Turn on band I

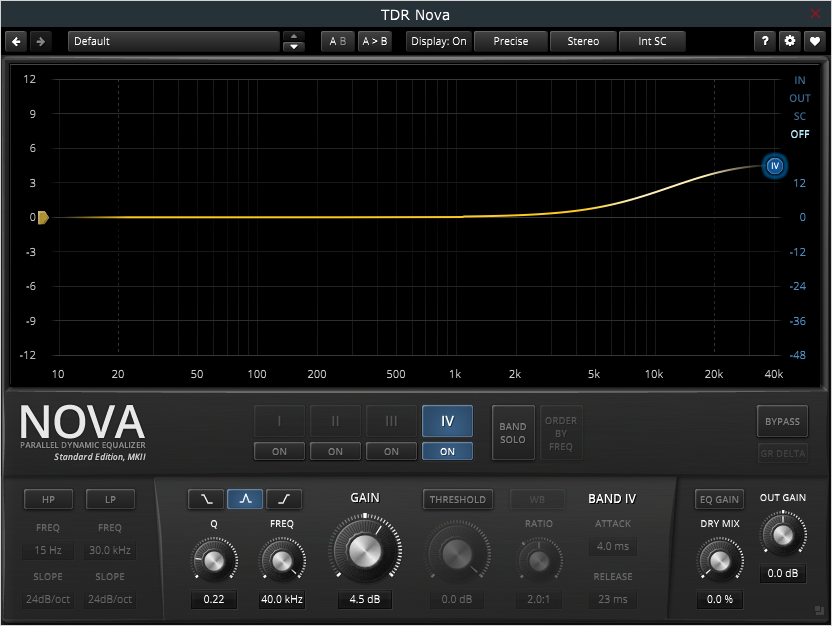click(x=280, y=451)
